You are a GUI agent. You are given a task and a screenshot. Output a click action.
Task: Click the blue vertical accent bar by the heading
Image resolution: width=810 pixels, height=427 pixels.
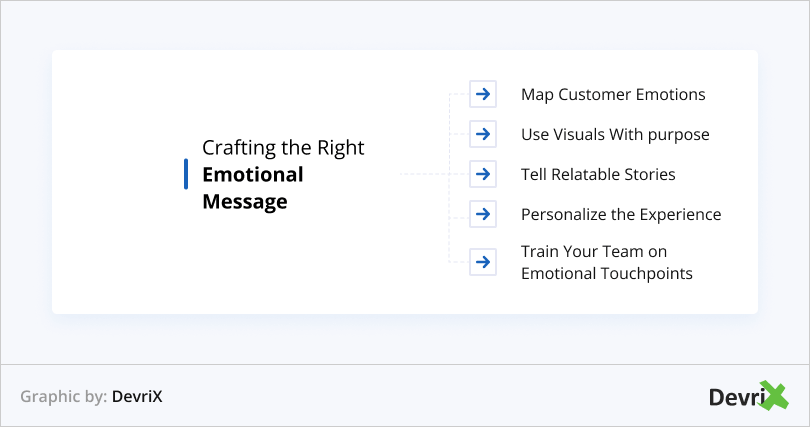(x=186, y=174)
